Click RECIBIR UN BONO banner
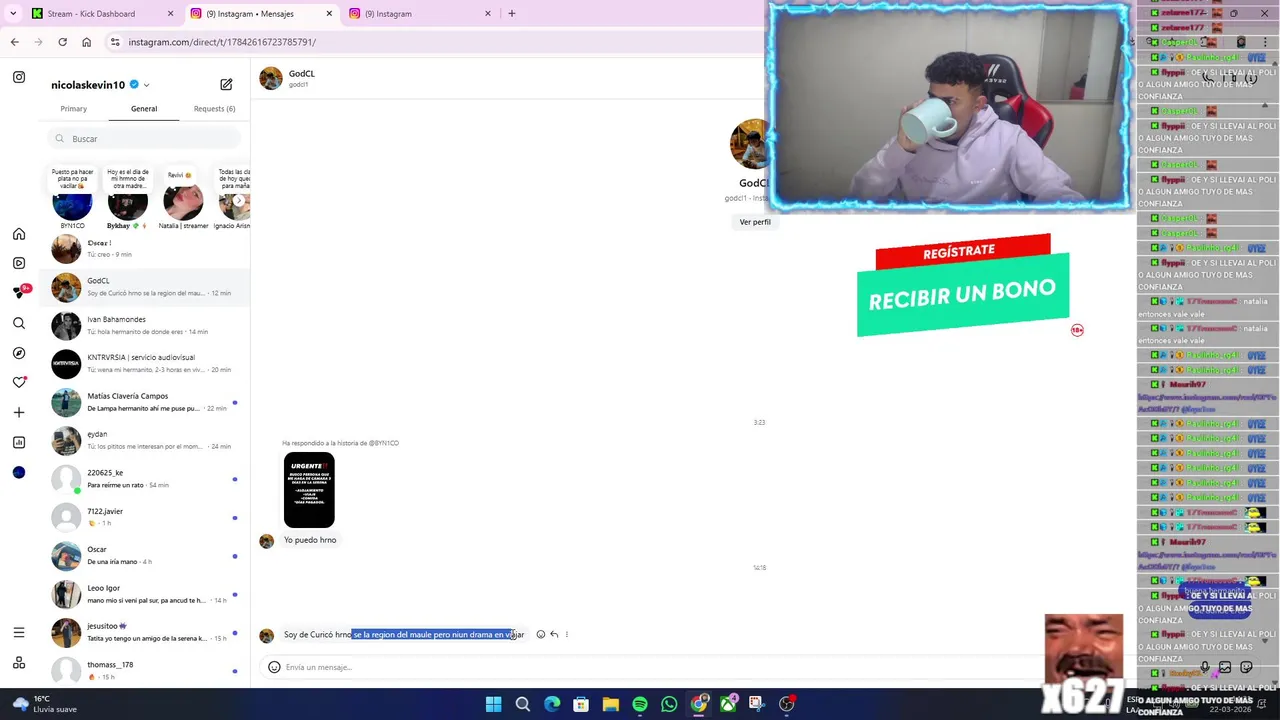This screenshot has width=1280, height=720. tap(962, 296)
